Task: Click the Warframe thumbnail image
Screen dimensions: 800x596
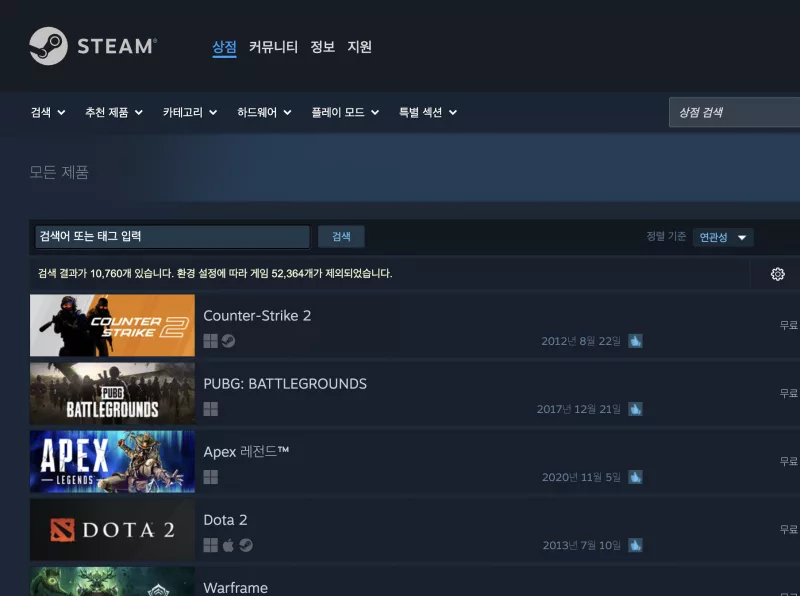Action: point(112,581)
